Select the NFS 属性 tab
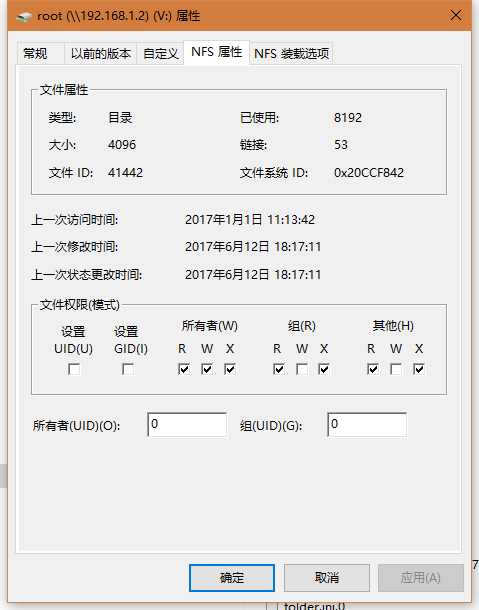The width and height of the screenshot is (479, 610). pyautogui.click(x=216, y=52)
